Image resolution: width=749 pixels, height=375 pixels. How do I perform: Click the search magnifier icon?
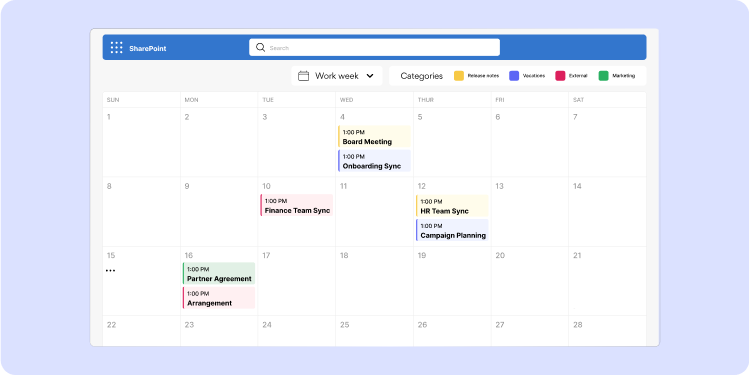[260, 47]
